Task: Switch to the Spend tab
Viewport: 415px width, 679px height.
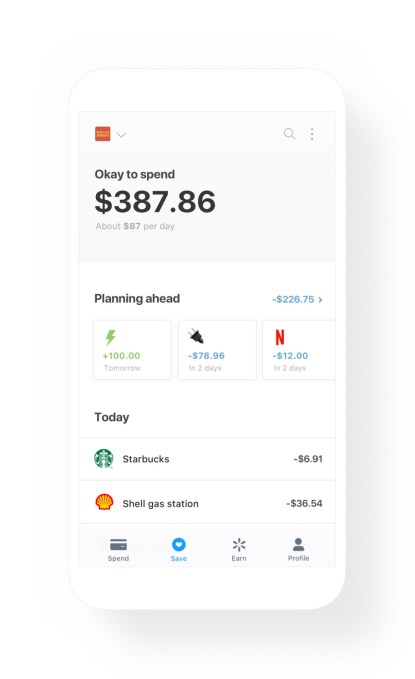Action: 118,550
